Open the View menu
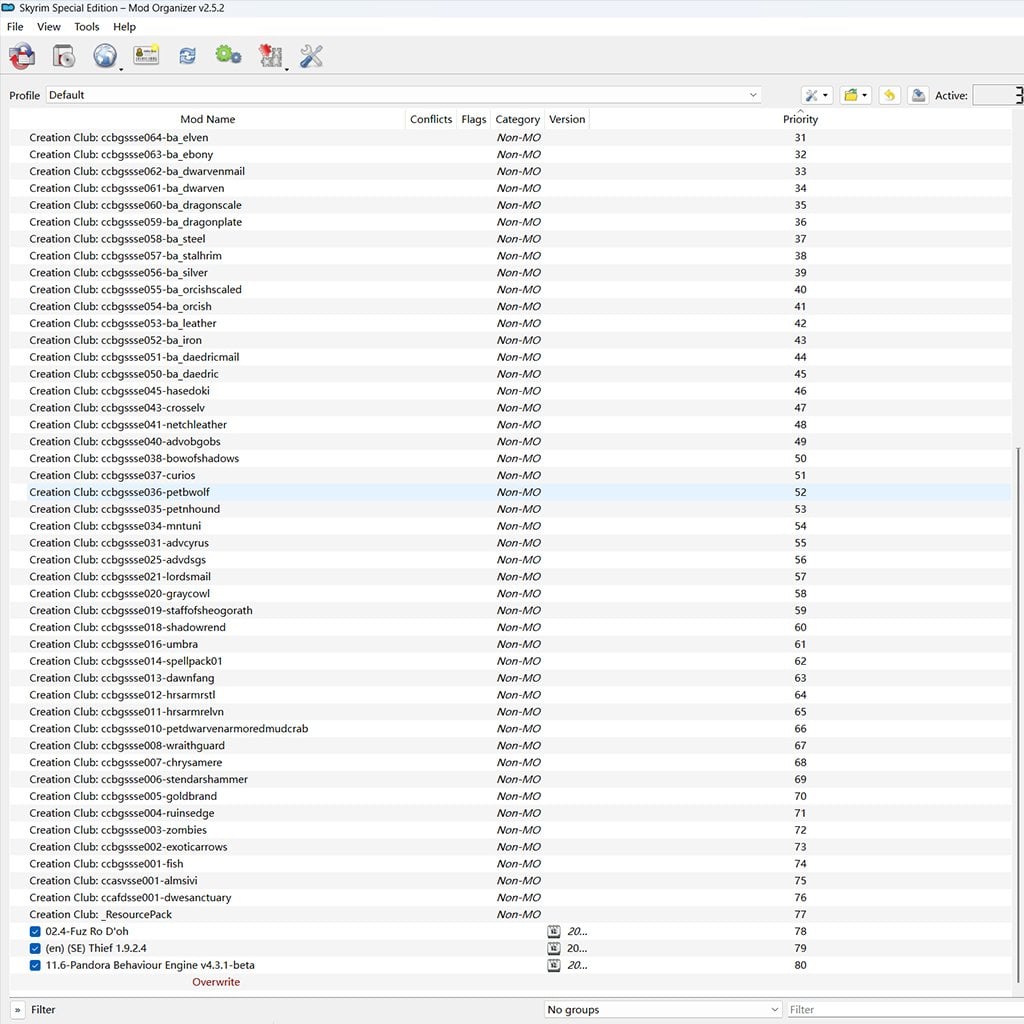The image size is (1024, 1024). [x=48, y=27]
